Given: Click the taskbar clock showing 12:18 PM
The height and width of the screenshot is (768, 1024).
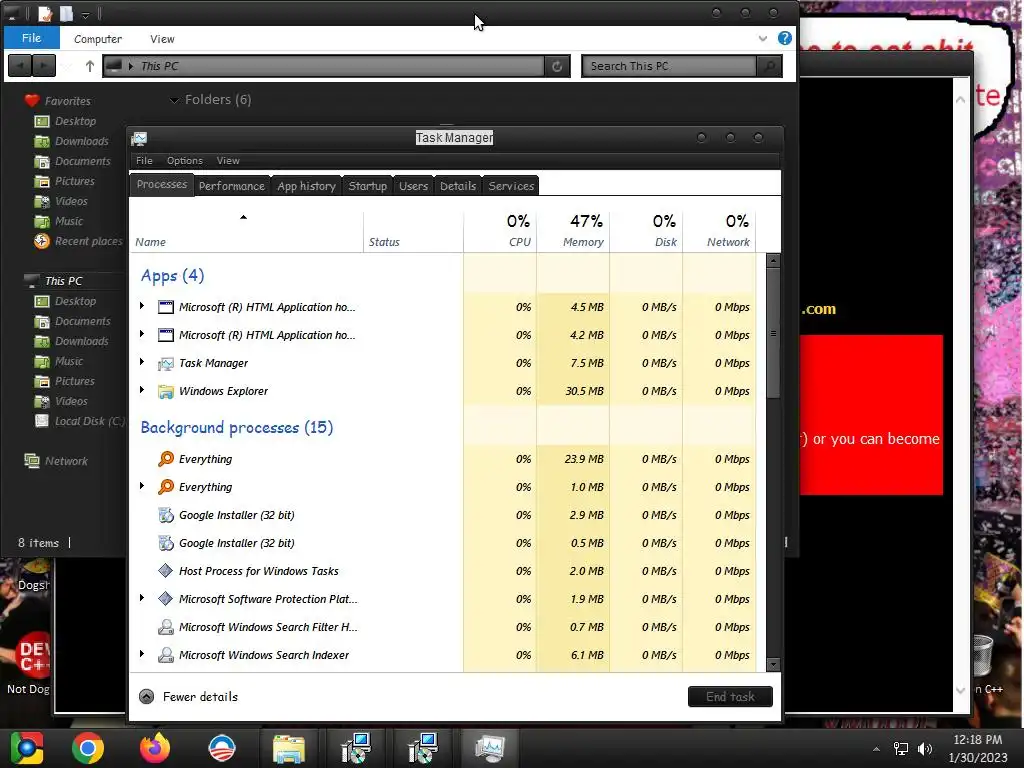Looking at the screenshot, I should tap(978, 748).
